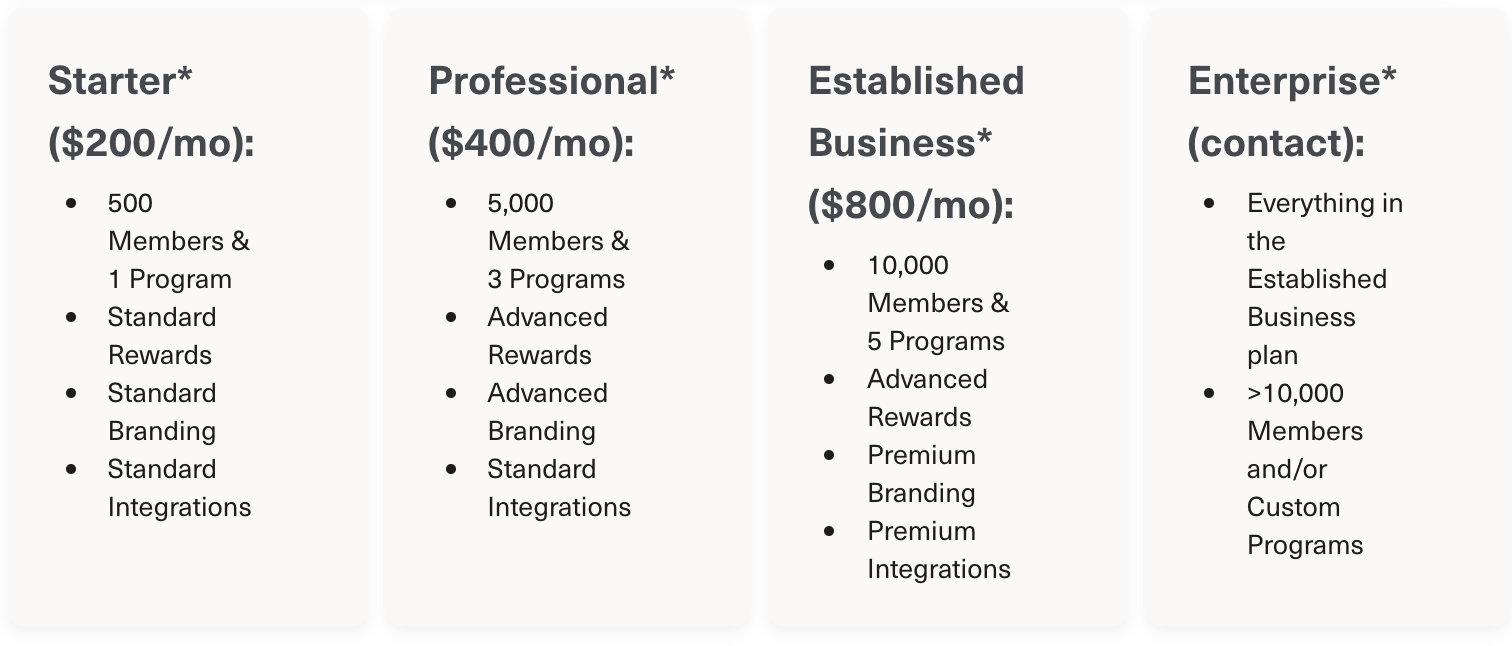Click 'Advanced Rewards' in Established Business plan
The image size is (1512, 646).
click(x=926, y=398)
